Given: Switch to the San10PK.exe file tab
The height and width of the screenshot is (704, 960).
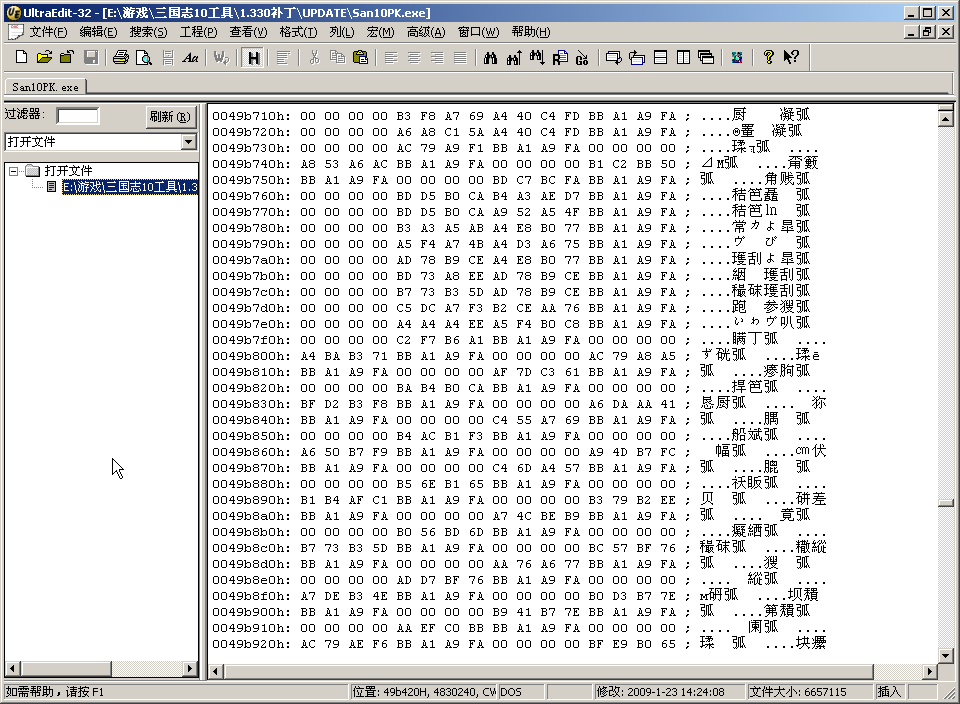Looking at the screenshot, I should click(x=45, y=87).
